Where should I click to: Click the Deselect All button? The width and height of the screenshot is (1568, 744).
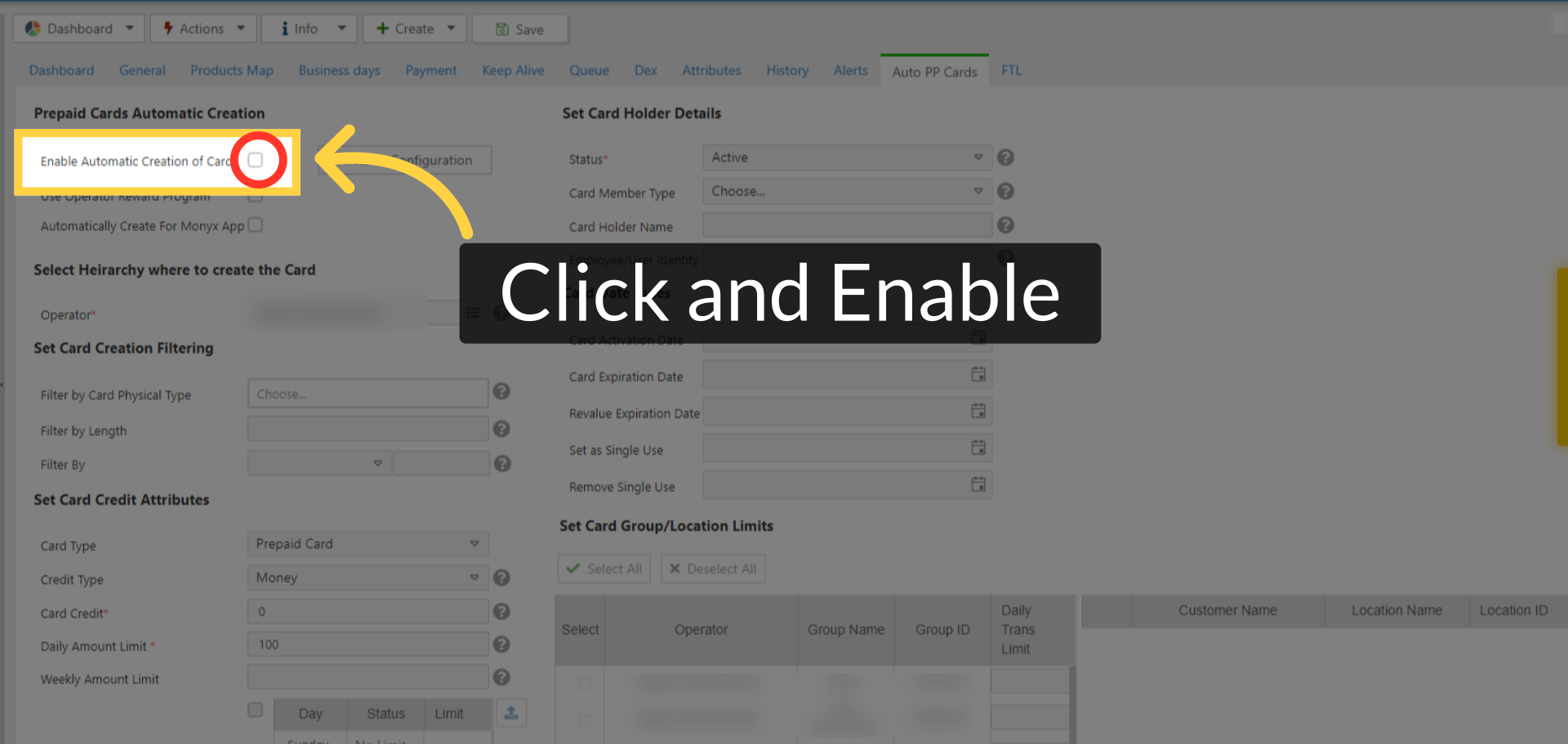click(x=713, y=568)
